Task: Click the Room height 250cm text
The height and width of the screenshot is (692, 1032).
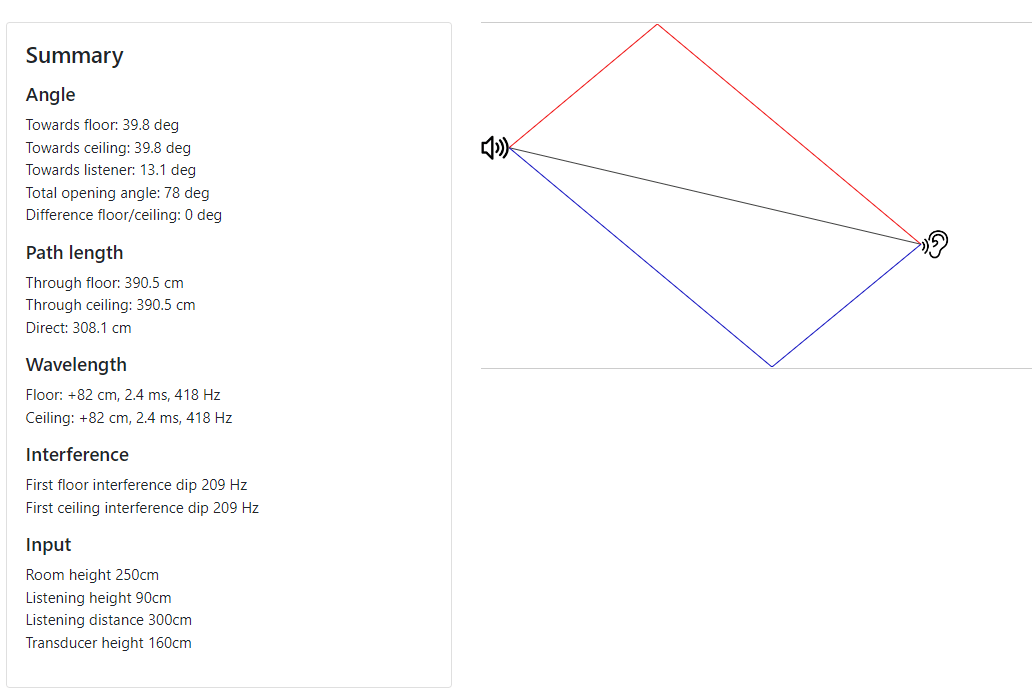Action: (x=92, y=575)
